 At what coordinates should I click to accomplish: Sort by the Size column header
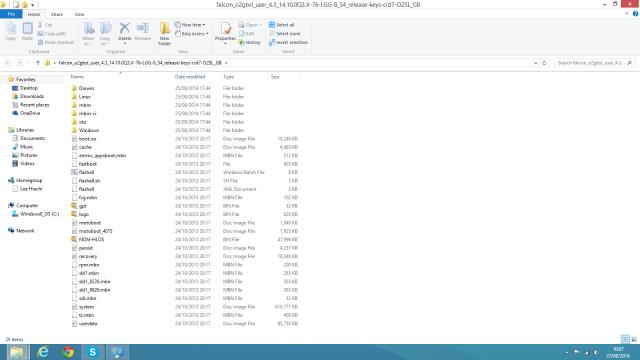coord(275,77)
